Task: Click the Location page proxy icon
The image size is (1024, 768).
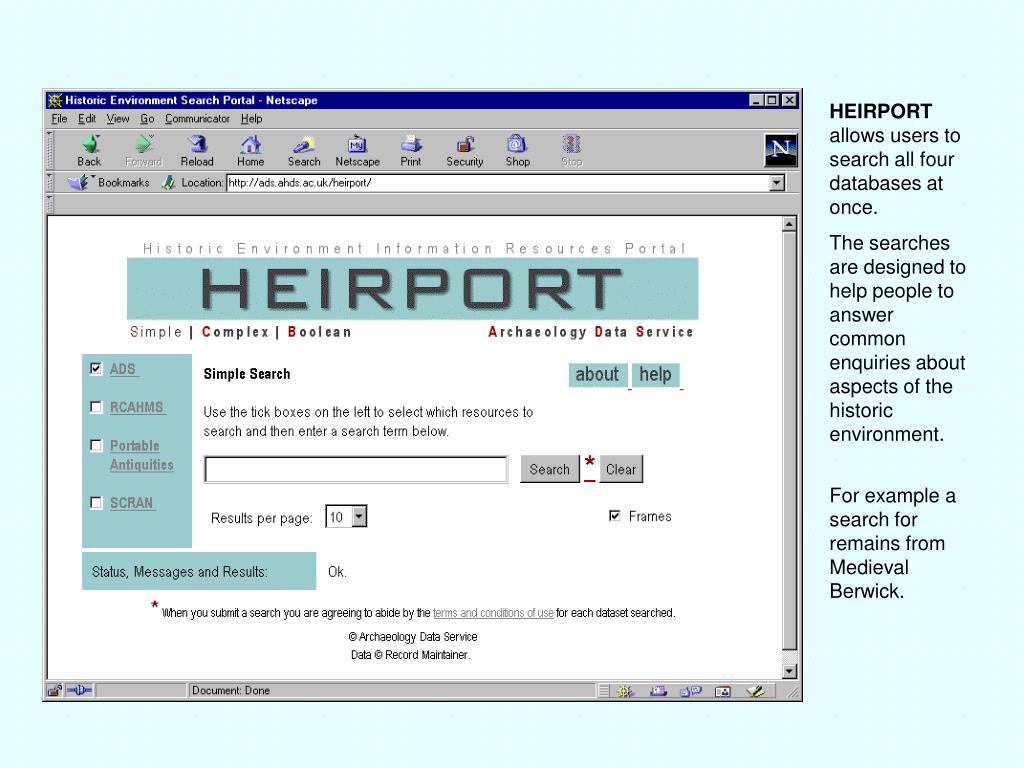Action: coord(168,183)
